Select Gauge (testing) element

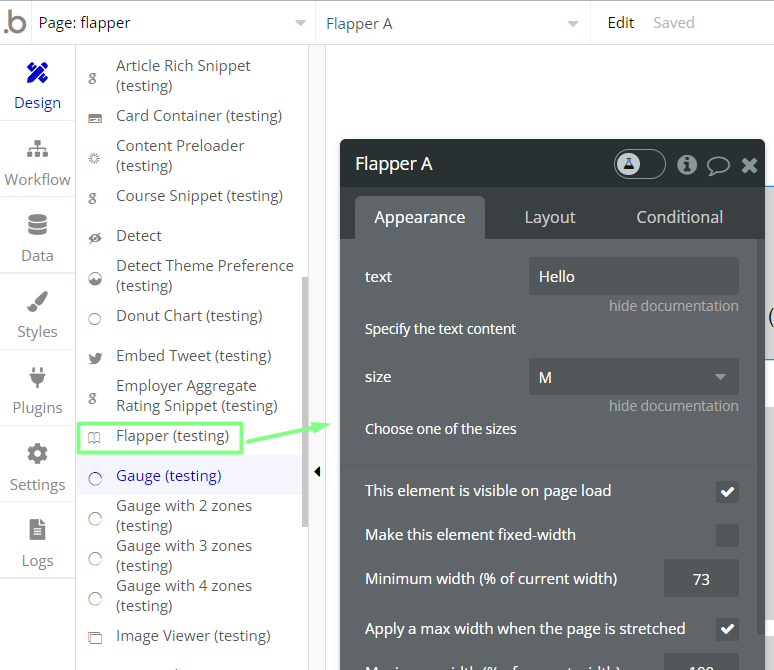click(x=189, y=475)
